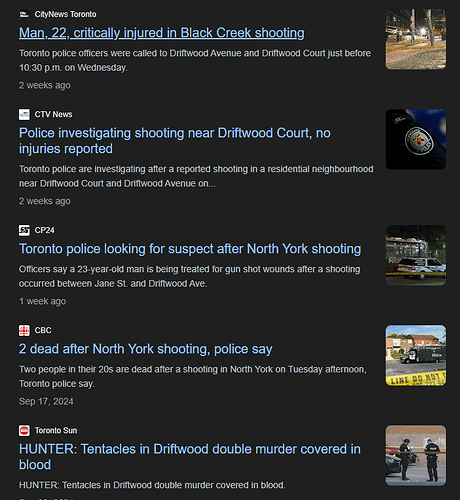Image resolution: width=460 pixels, height=500 pixels.
Task: Click the CP24 source name text
Action: pos(45,230)
